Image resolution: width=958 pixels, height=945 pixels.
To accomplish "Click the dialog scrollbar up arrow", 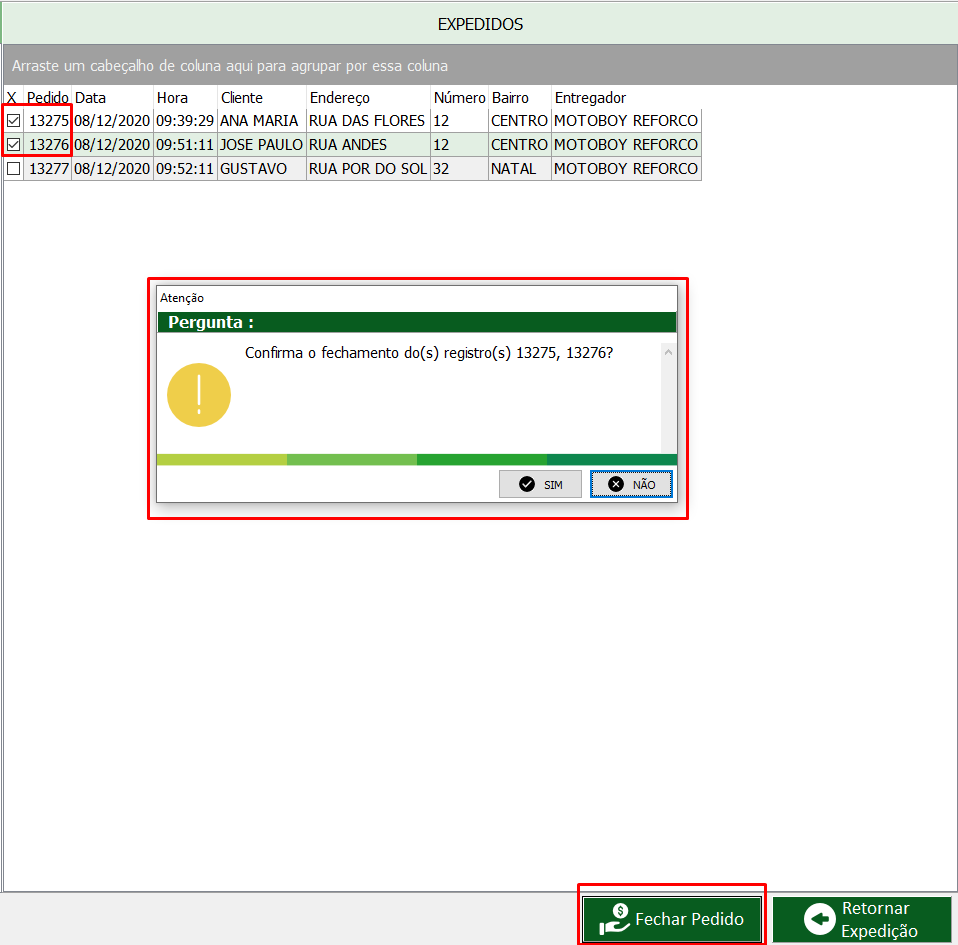I will 668,352.
